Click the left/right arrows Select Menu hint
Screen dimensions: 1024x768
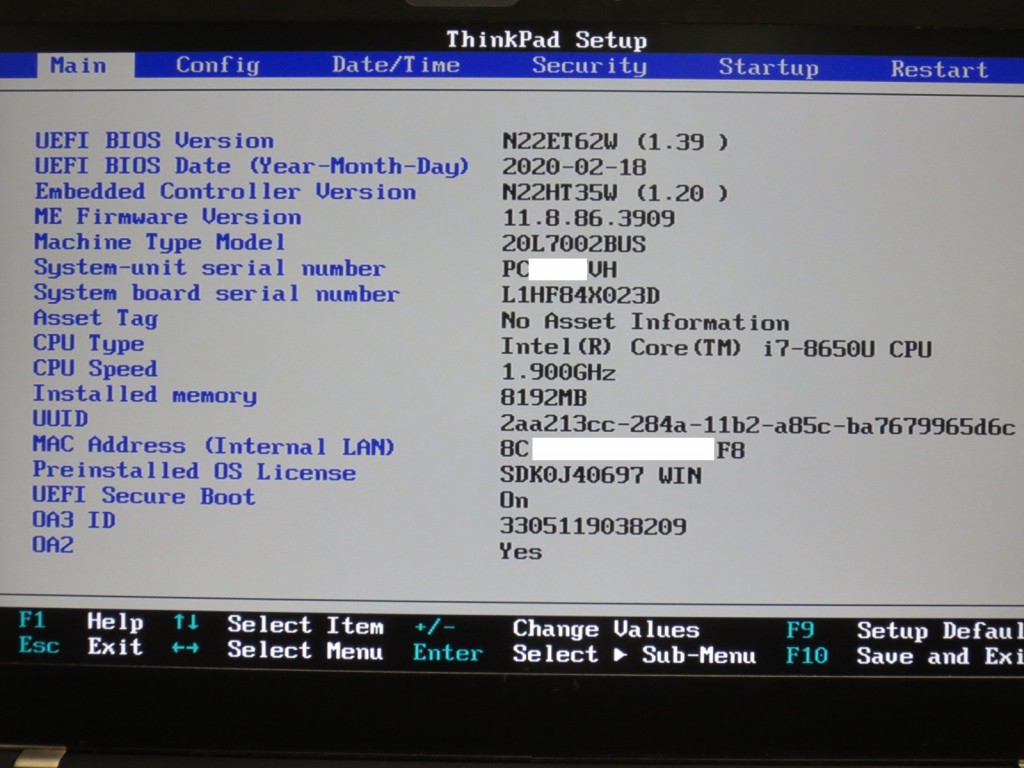(x=278, y=650)
